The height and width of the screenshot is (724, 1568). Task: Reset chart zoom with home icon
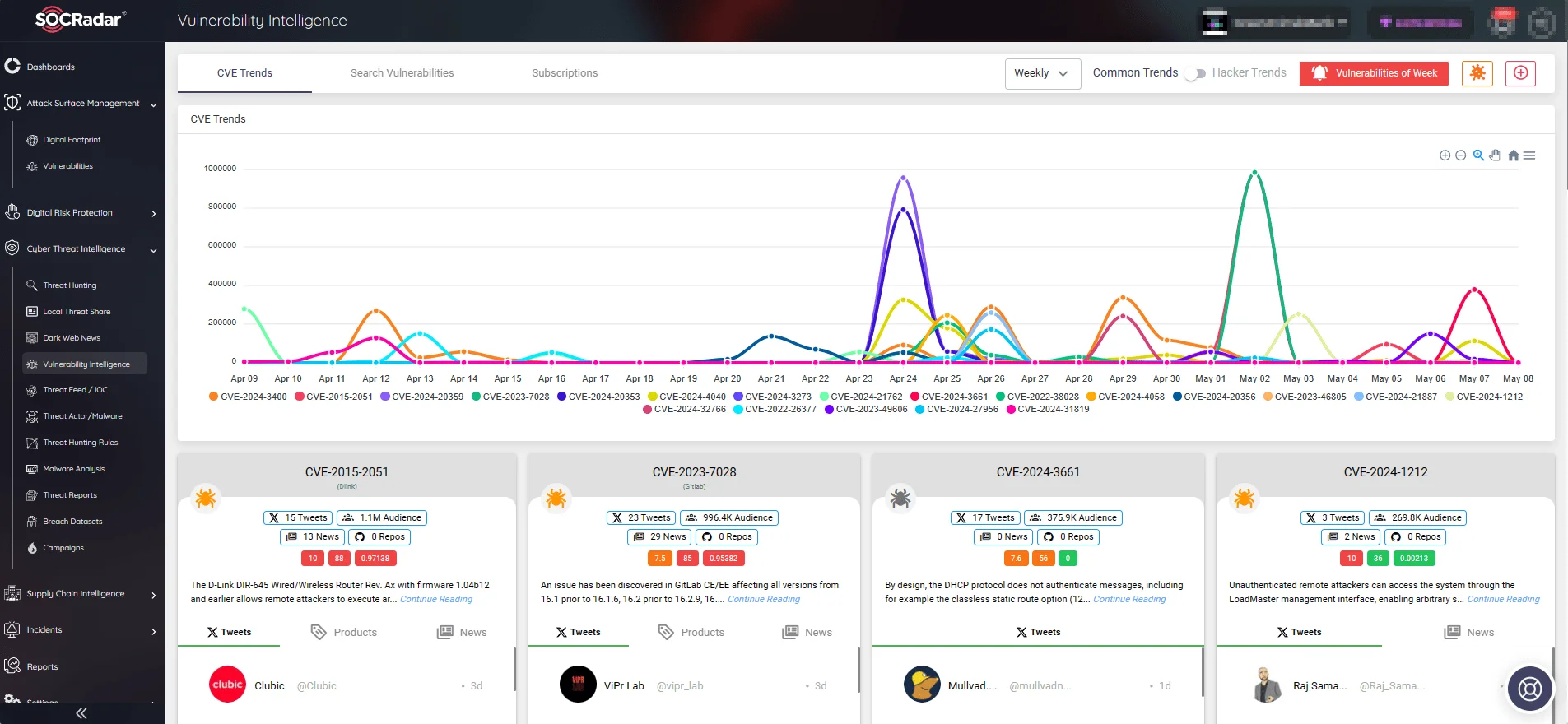click(x=1513, y=155)
